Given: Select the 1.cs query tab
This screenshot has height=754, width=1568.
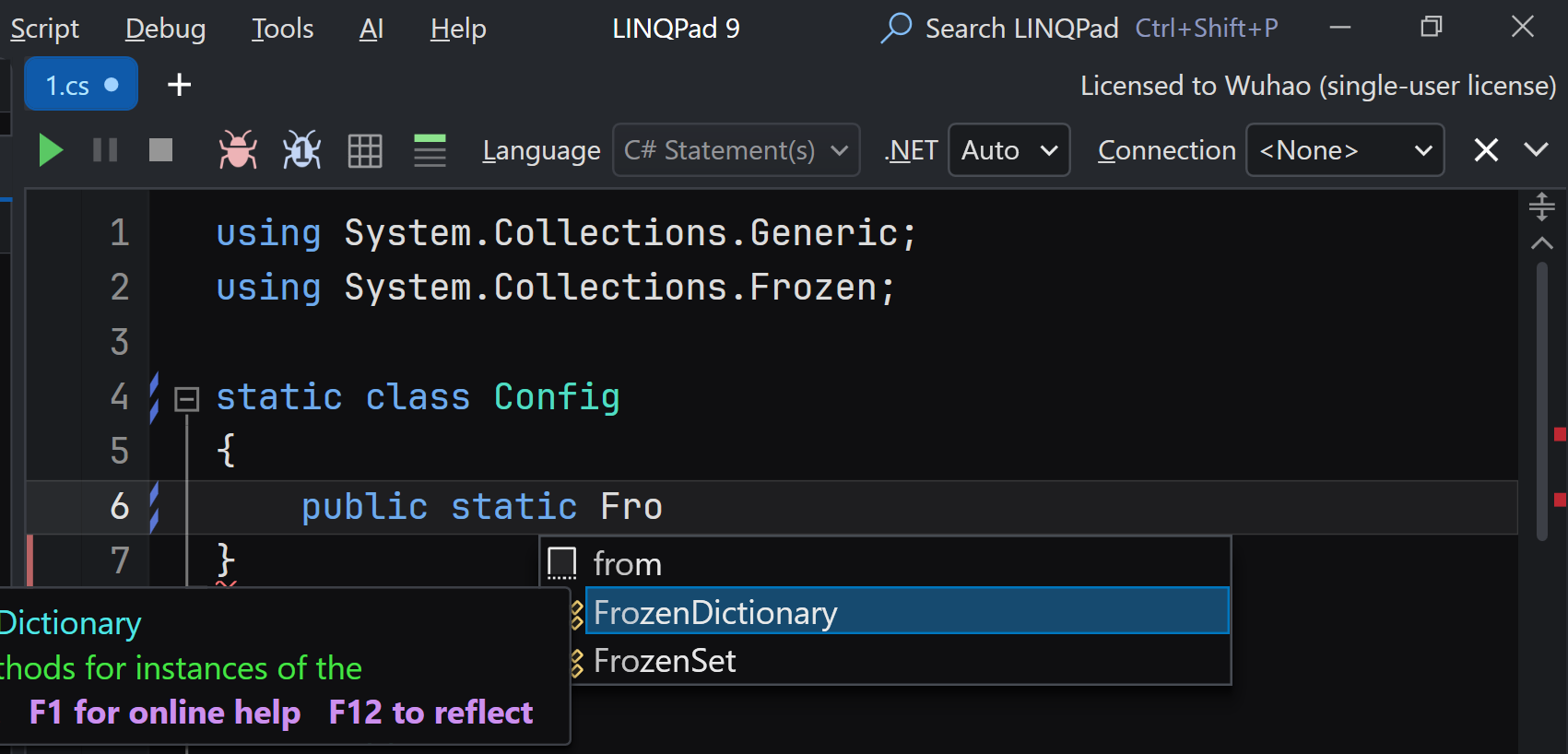Looking at the screenshot, I should [x=80, y=85].
